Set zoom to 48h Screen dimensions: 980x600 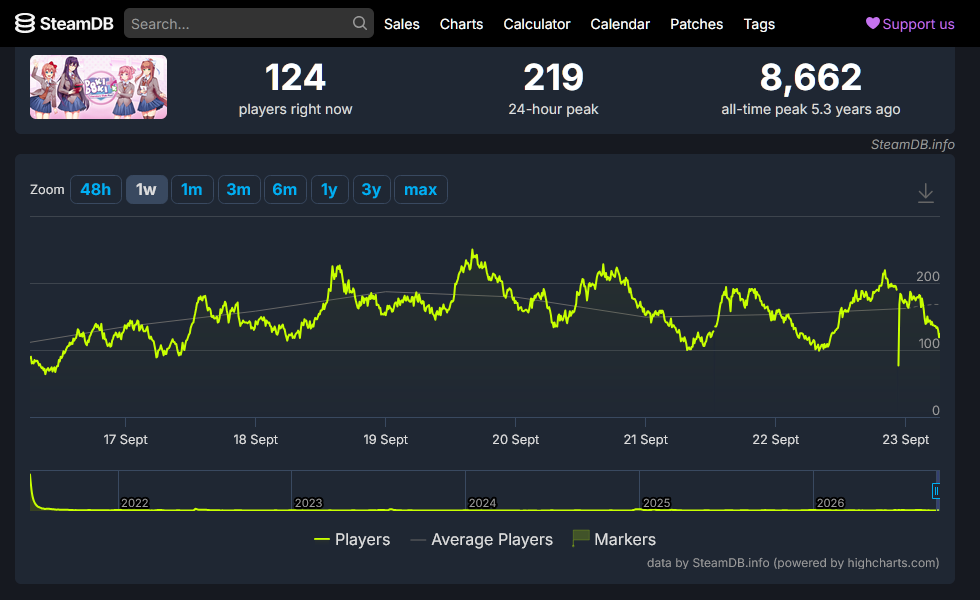pyautogui.click(x=96, y=189)
